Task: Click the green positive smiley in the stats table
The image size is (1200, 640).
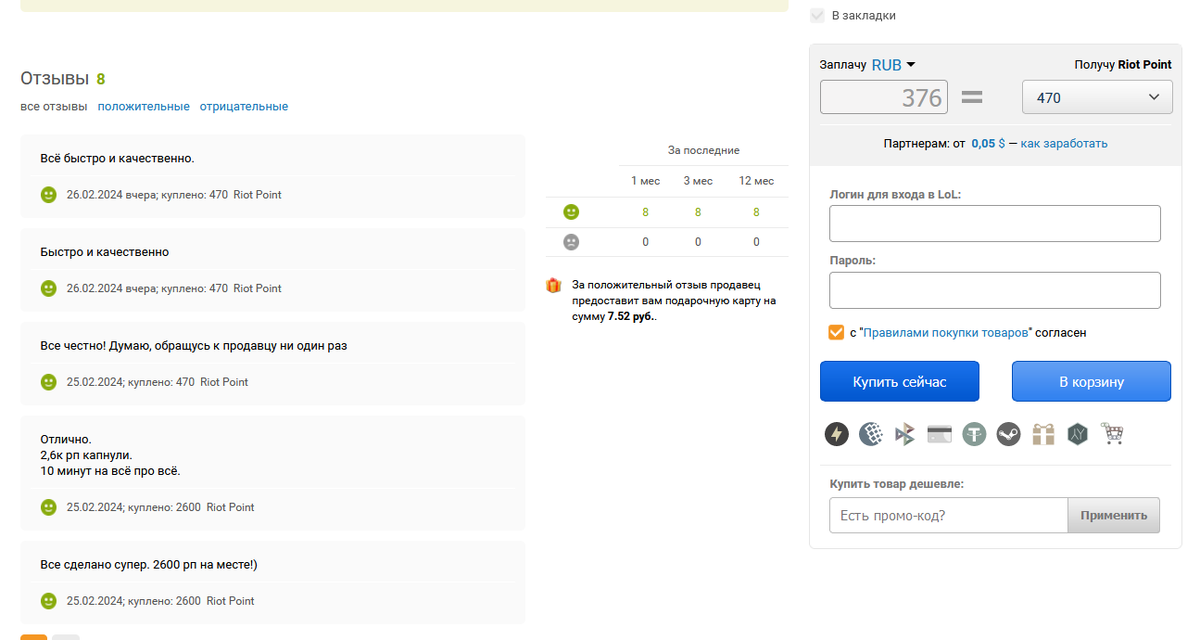Action: [x=571, y=212]
